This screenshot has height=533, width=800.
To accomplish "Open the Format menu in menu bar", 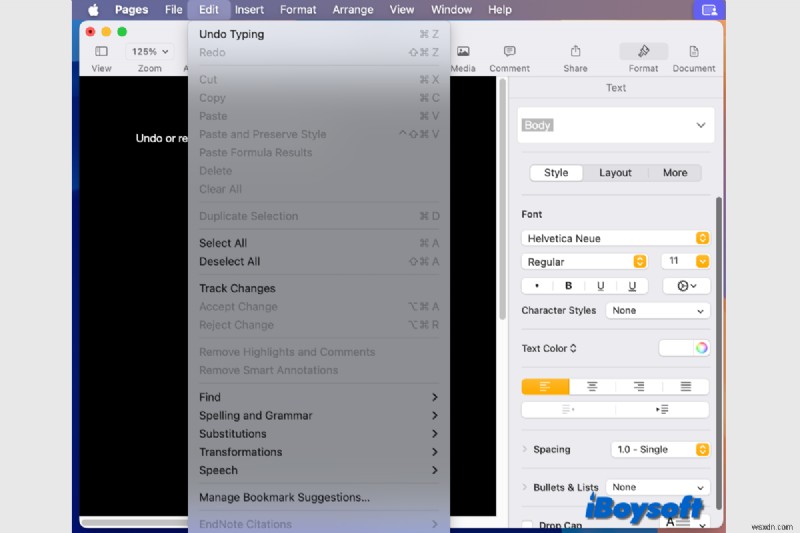I will click(x=298, y=10).
